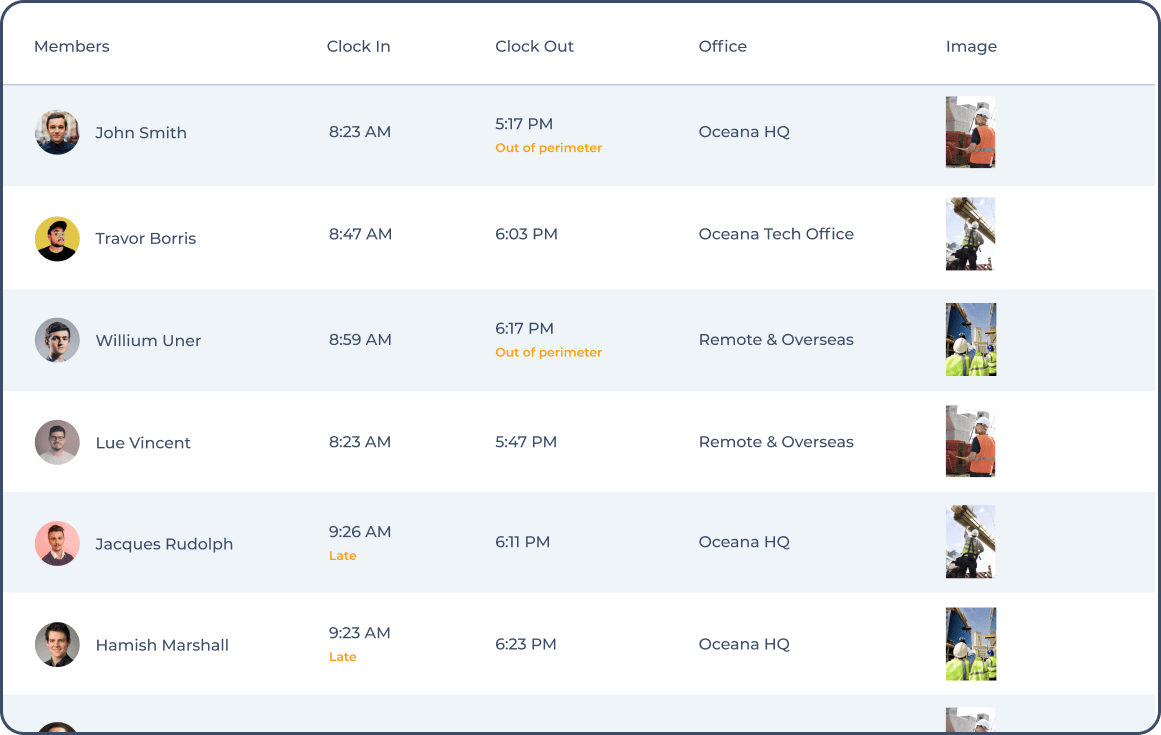
Task: Click the Office column header
Action: point(722,46)
